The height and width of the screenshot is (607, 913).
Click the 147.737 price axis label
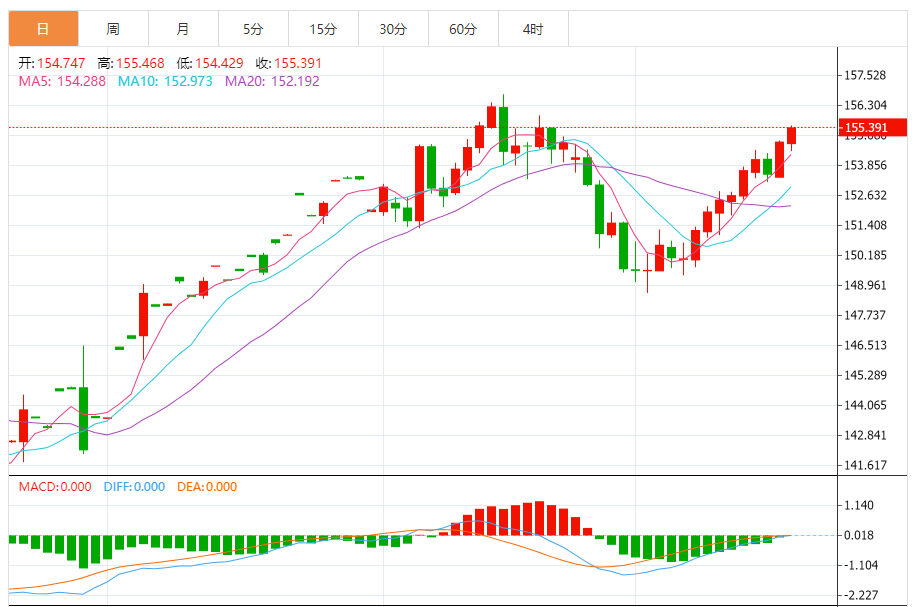click(x=865, y=315)
